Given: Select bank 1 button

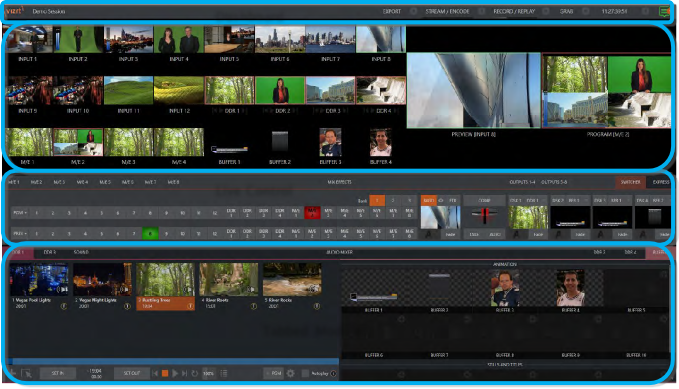Looking at the screenshot, I should (377, 201).
